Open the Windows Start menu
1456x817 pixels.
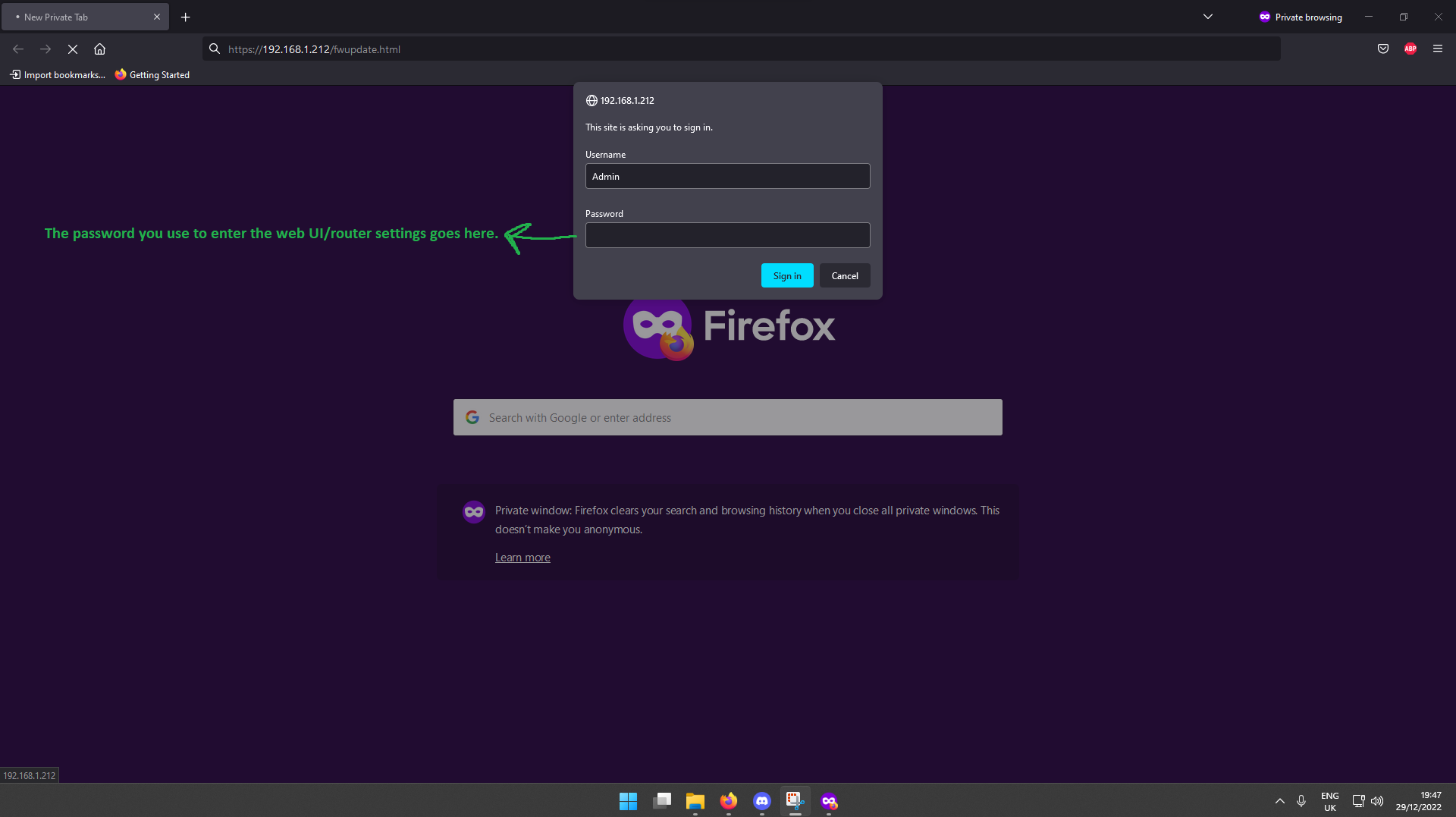click(628, 801)
